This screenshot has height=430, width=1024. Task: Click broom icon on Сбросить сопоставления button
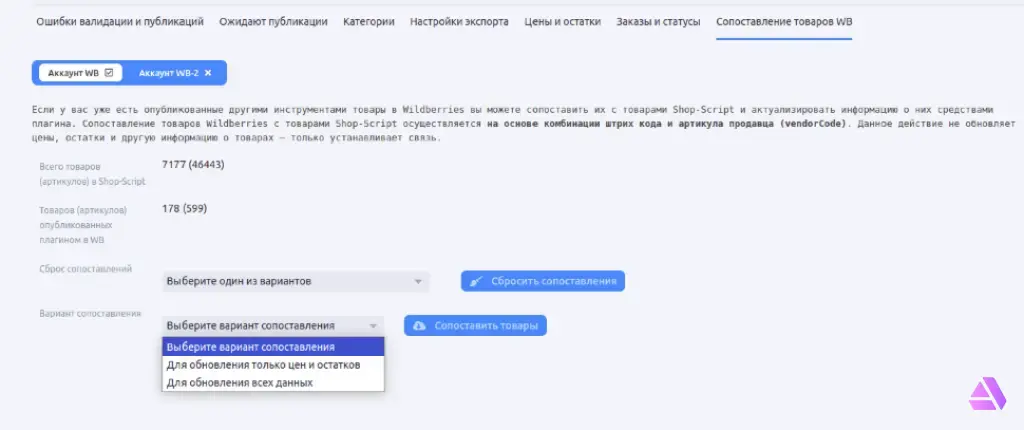(477, 282)
